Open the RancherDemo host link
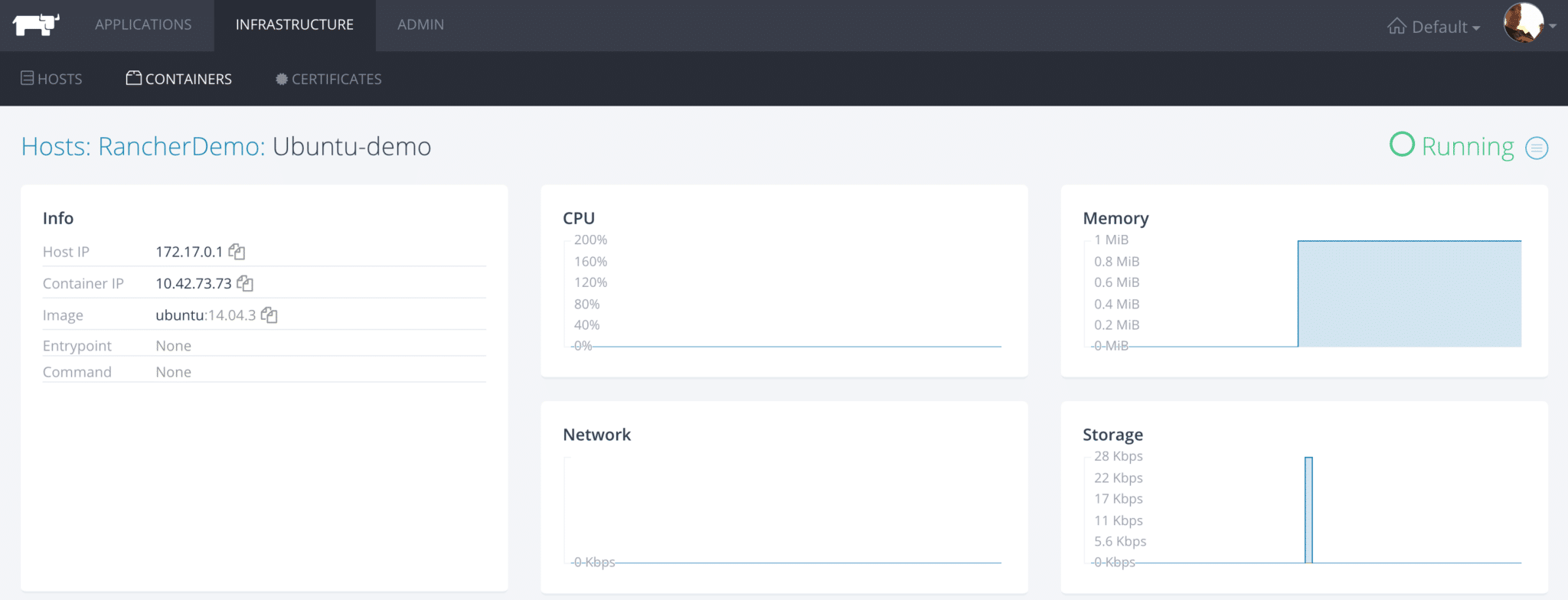 click(181, 146)
